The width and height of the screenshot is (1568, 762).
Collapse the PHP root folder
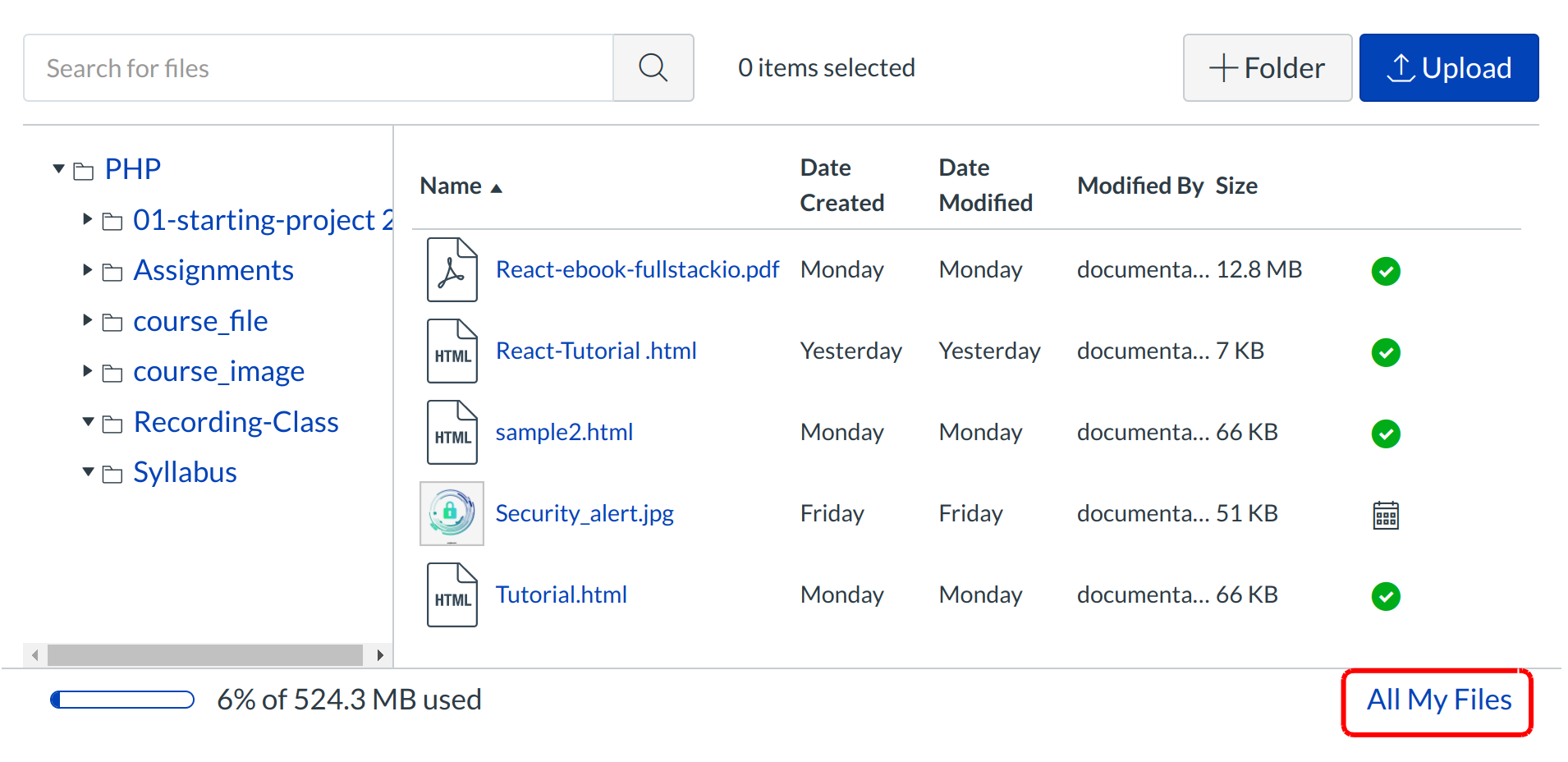[58, 169]
